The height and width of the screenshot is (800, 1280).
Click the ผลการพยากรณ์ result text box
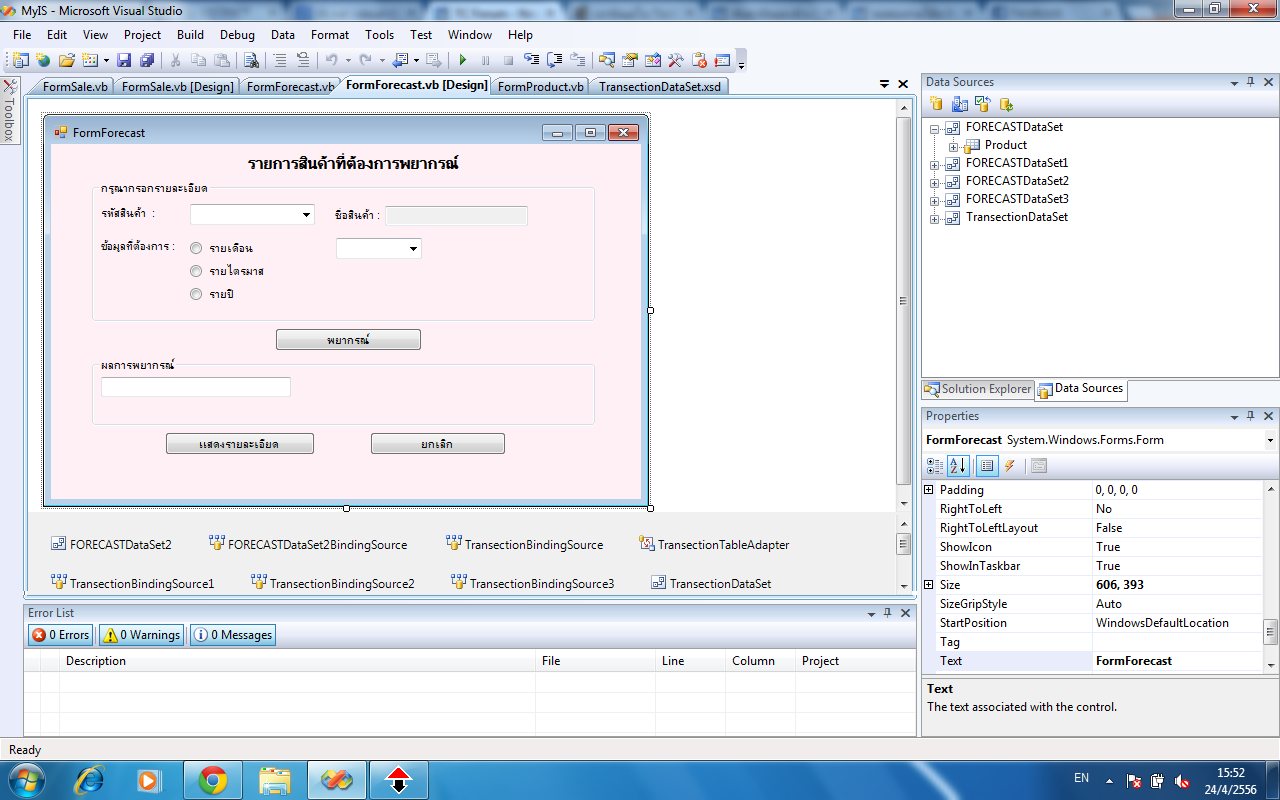[x=196, y=387]
